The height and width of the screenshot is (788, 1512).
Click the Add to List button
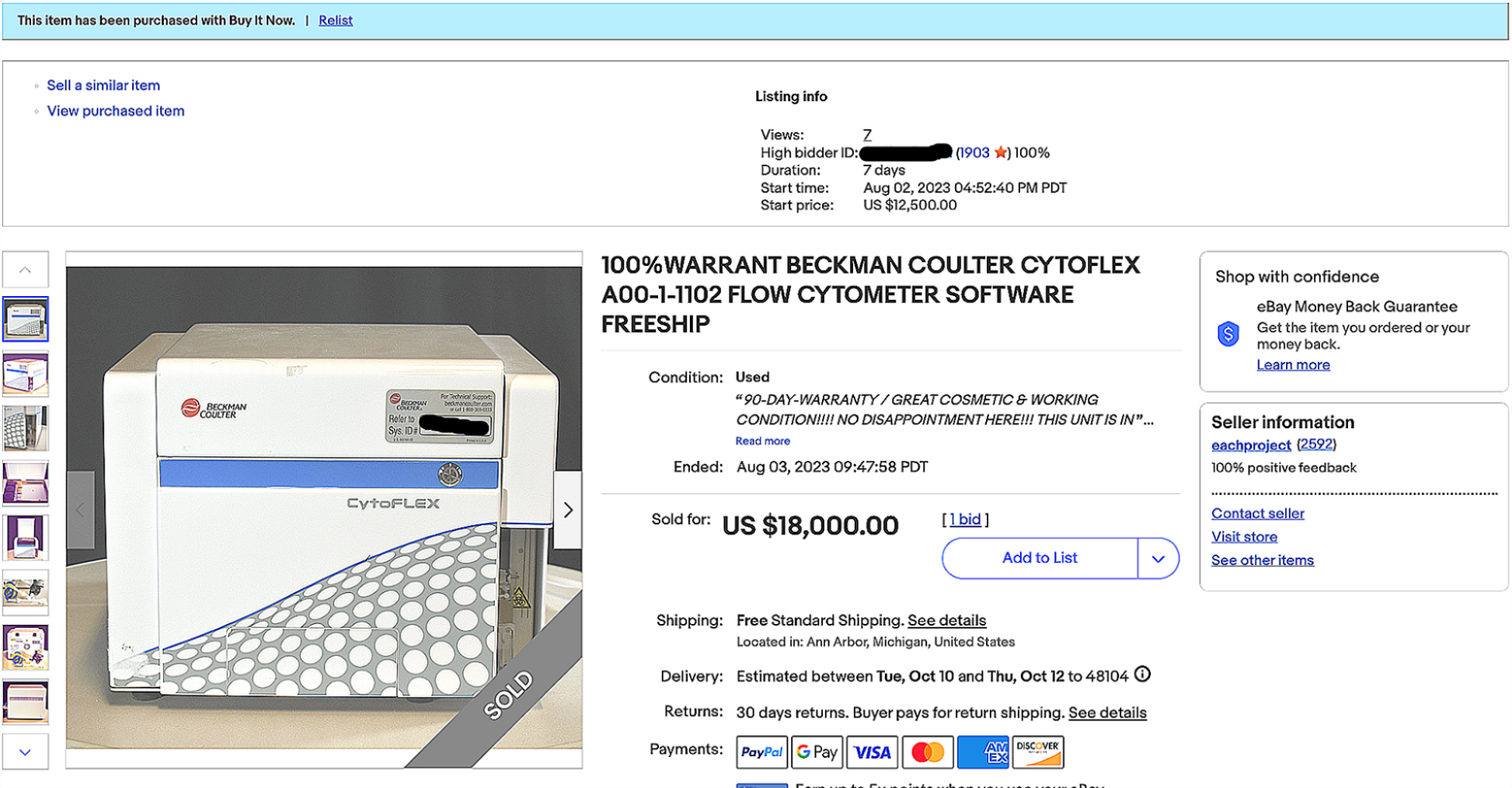tap(1039, 558)
